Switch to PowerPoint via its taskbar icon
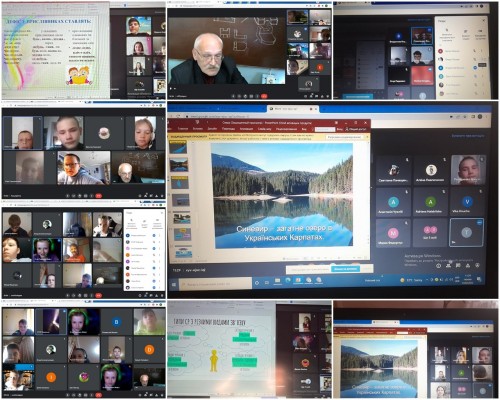This screenshot has width=500, height=400. click(x=298, y=280)
